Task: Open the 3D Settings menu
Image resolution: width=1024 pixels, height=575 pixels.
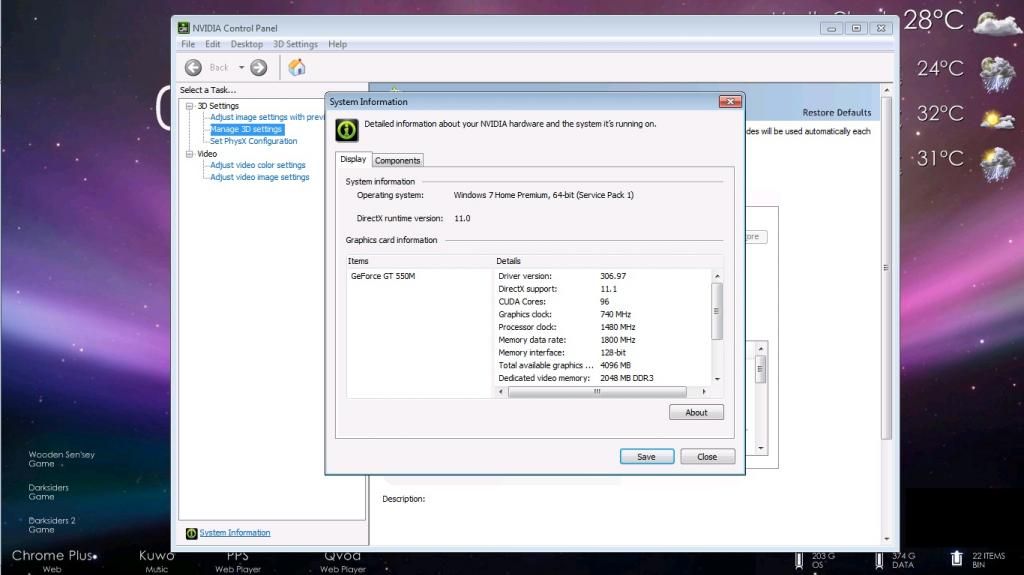Action: click(295, 44)
